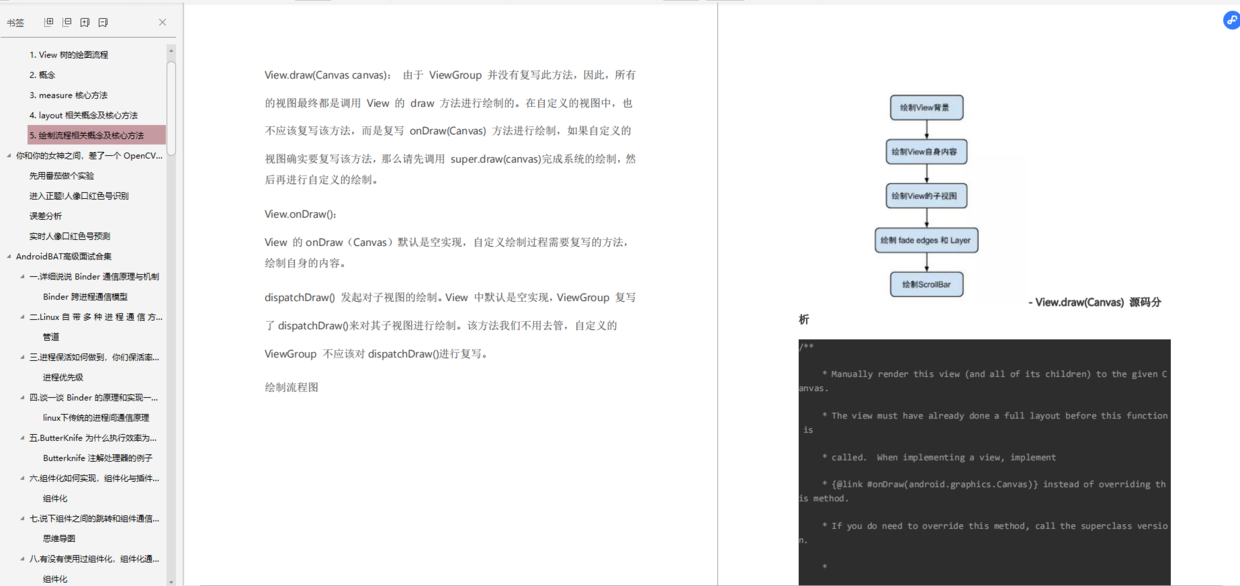Click the remove bookmark icon
Screen dimensions: 1240x586
pyautogui.click(x=104, y=21)
